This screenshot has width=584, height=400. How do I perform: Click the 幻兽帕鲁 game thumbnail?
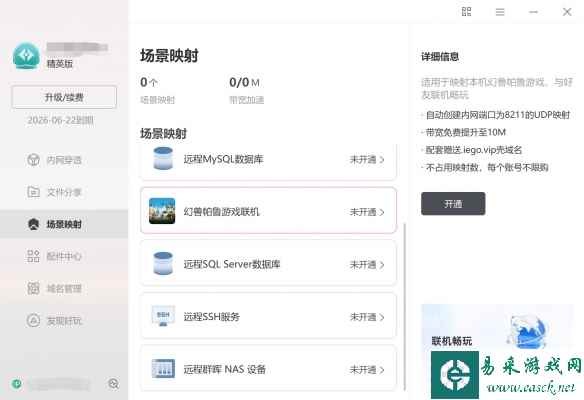pyautogui.click(x=162, y=211)
